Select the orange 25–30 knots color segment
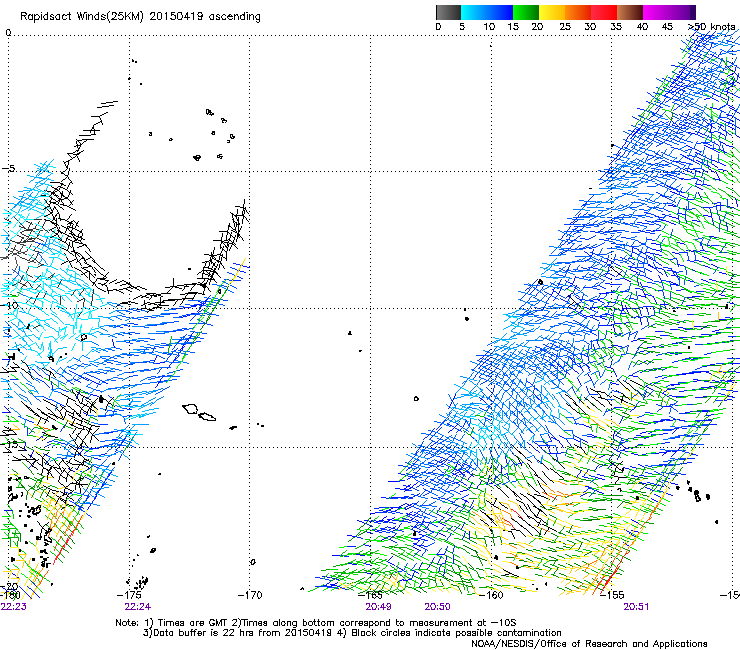The width and height of the screenshot is (740, 650). pos(578,12)
